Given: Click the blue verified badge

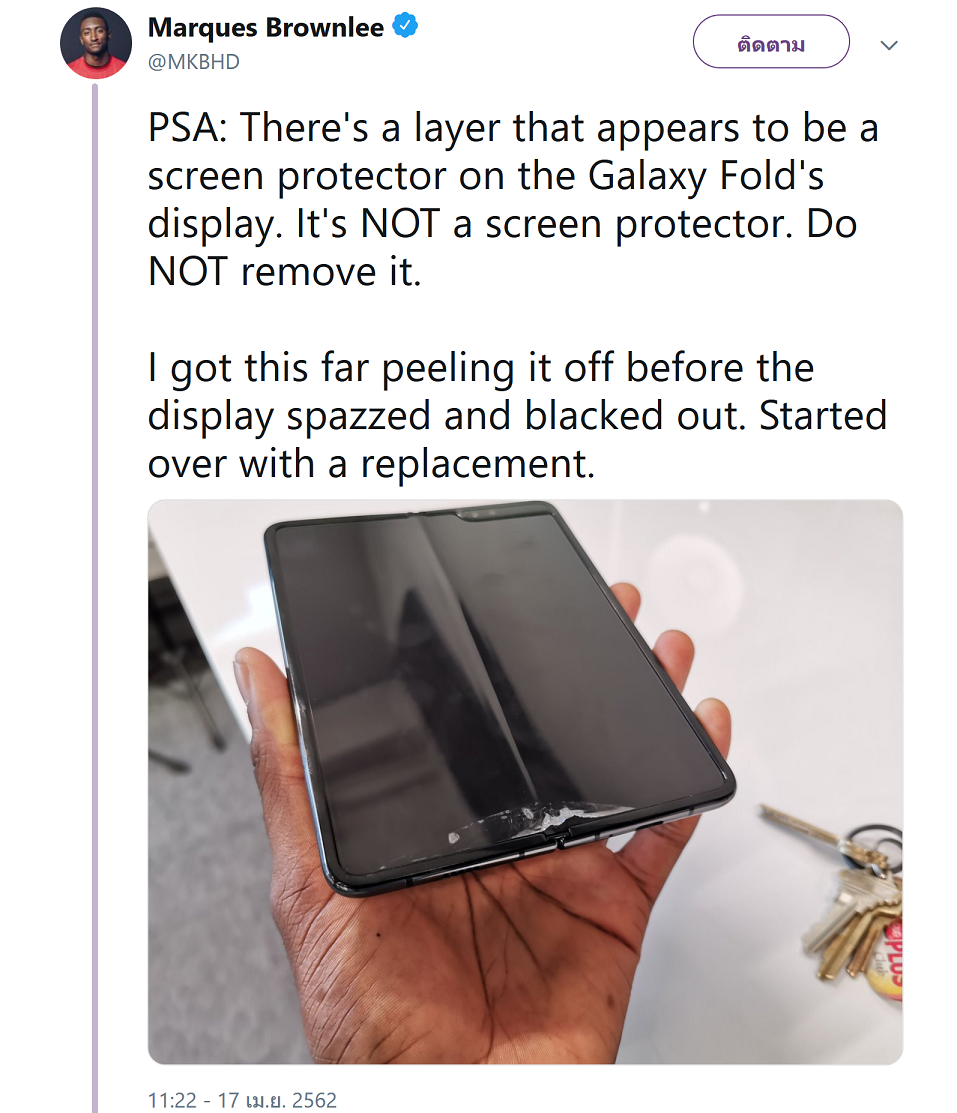Looking at the screenshot, I should point(405,26).
